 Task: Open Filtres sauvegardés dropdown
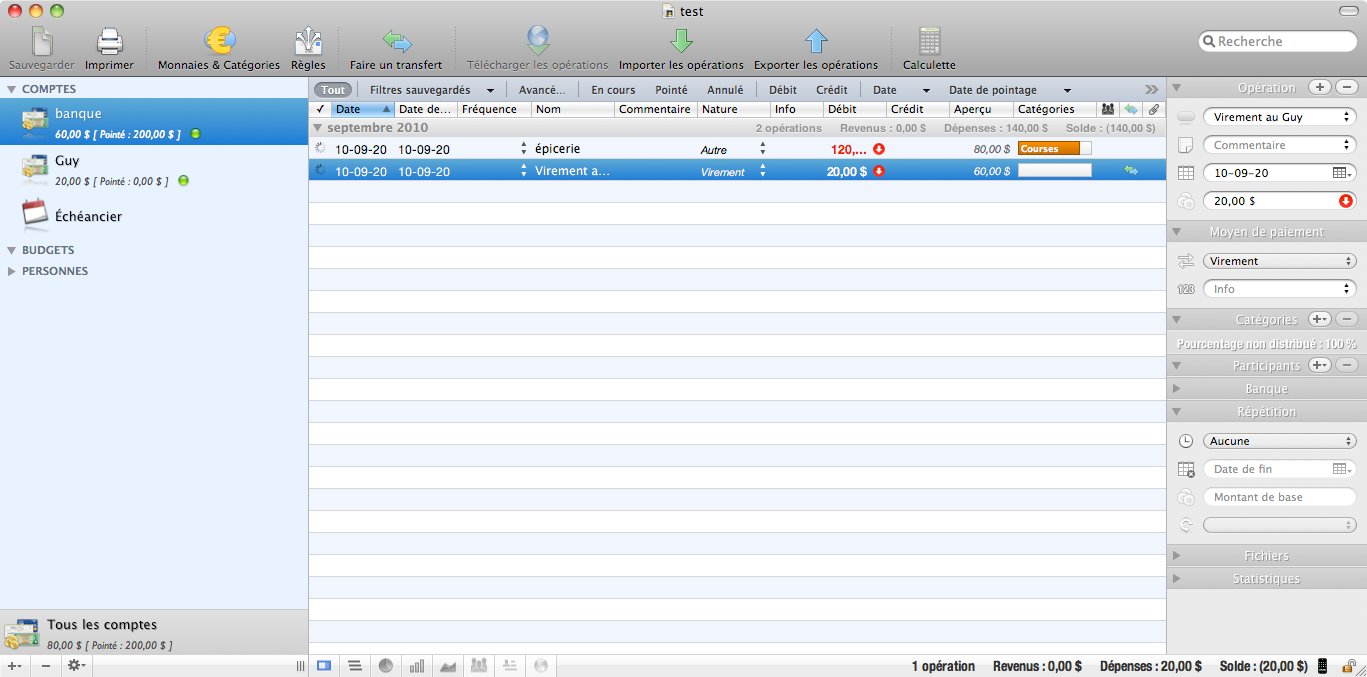pos(431,90)
